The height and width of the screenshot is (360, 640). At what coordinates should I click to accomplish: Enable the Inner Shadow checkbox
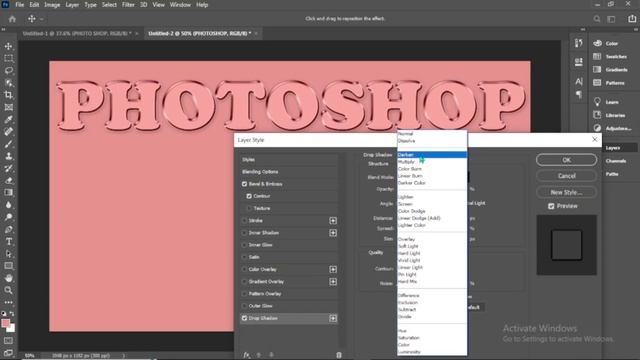click(244, 233)
